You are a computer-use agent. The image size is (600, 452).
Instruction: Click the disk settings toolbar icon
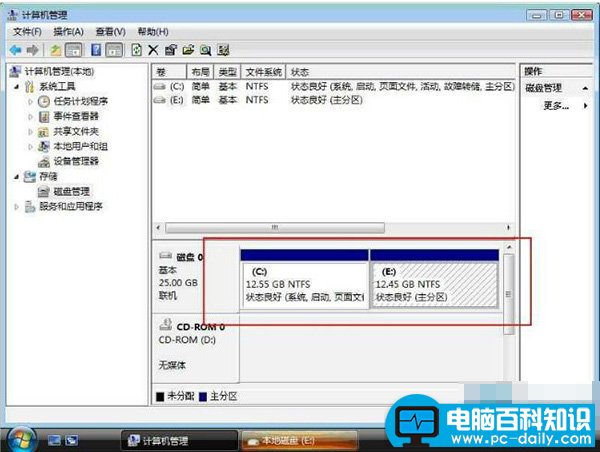pos(223,50)
